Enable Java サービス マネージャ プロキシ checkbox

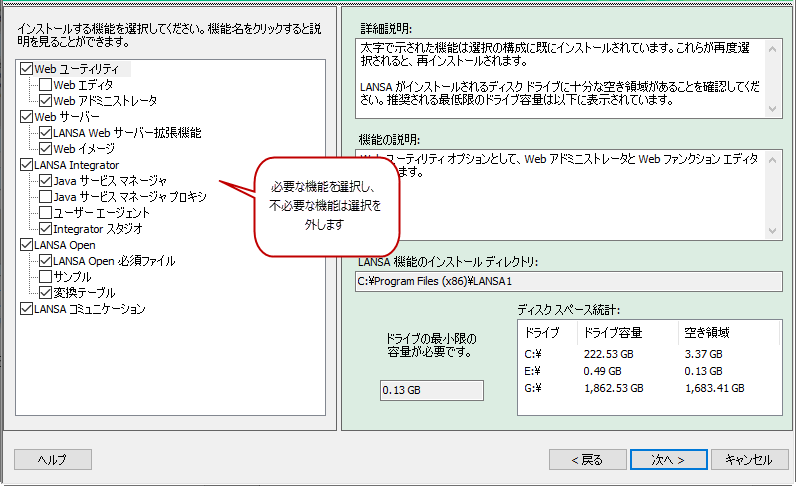coord(45,197)
